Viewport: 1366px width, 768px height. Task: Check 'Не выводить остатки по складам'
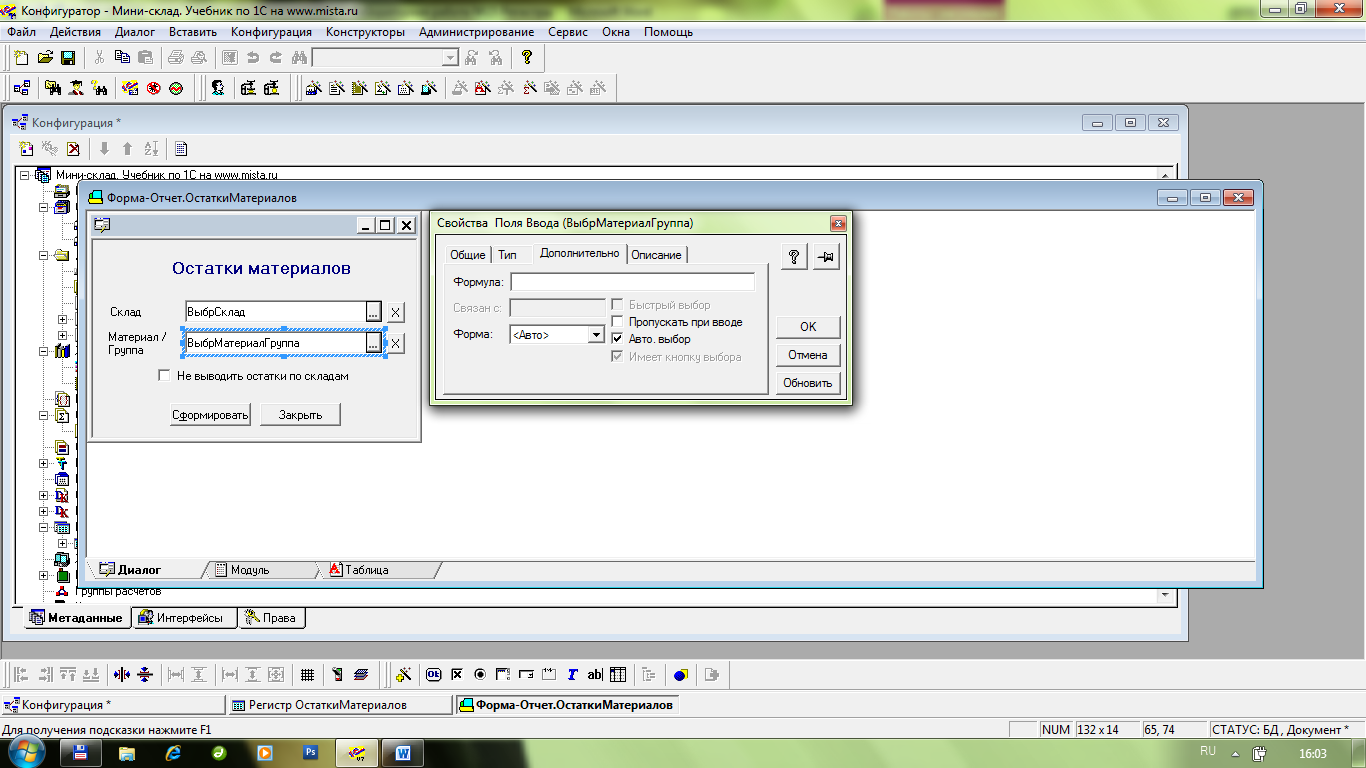click(x=164, y=376)
